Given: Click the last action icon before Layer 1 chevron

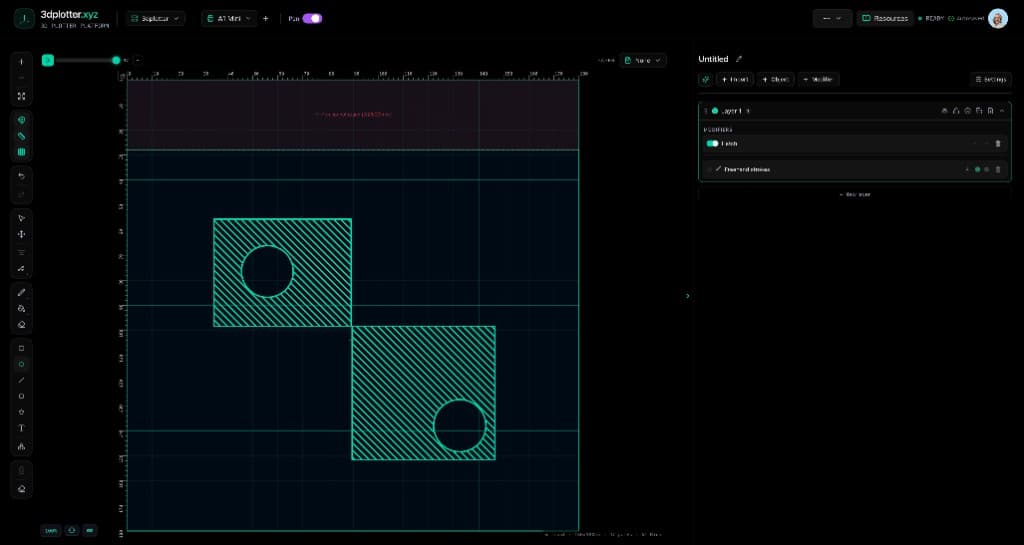Looking at the screenshot, I should tap(991, 111).
